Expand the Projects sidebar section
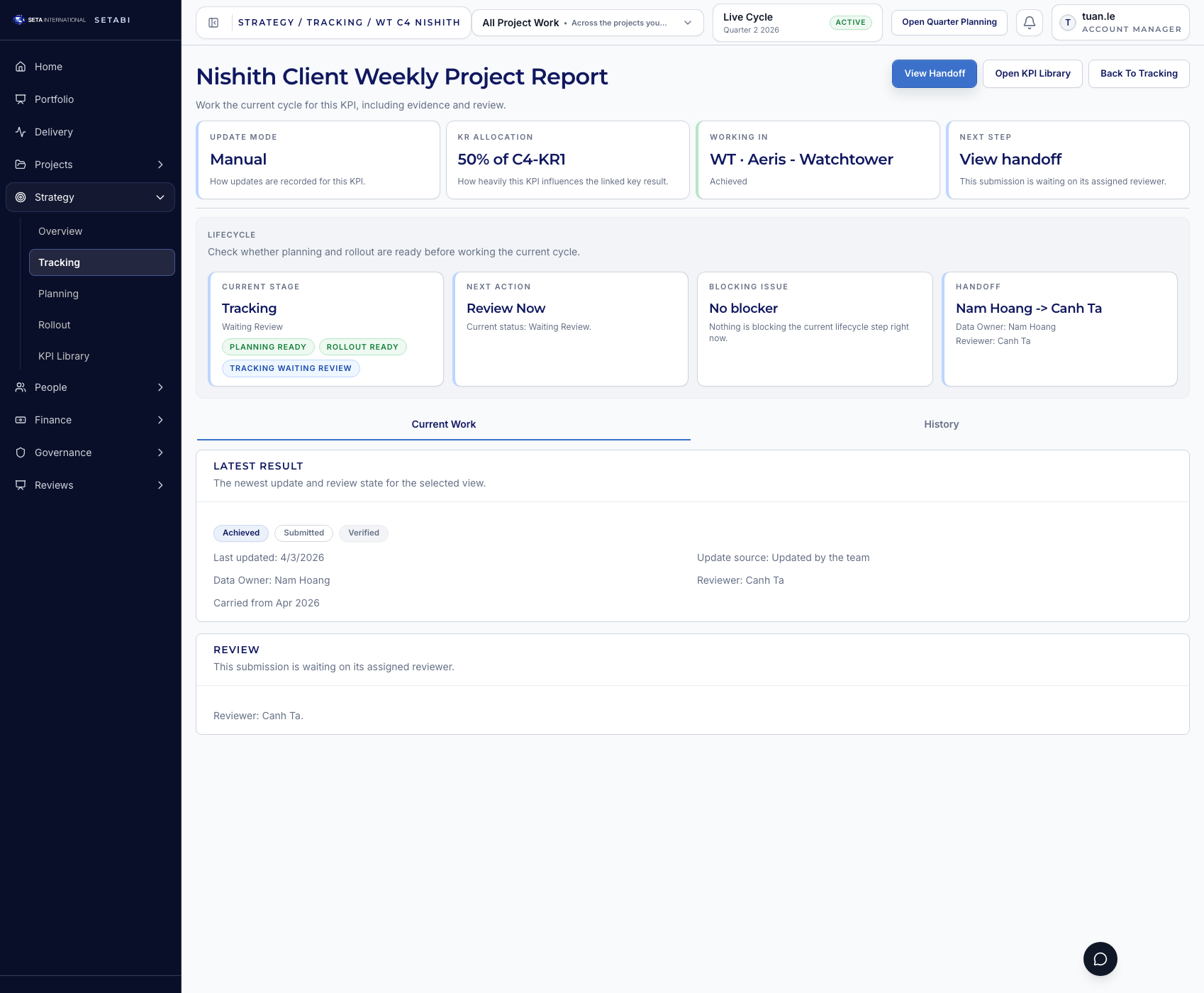 pos(160,165)
